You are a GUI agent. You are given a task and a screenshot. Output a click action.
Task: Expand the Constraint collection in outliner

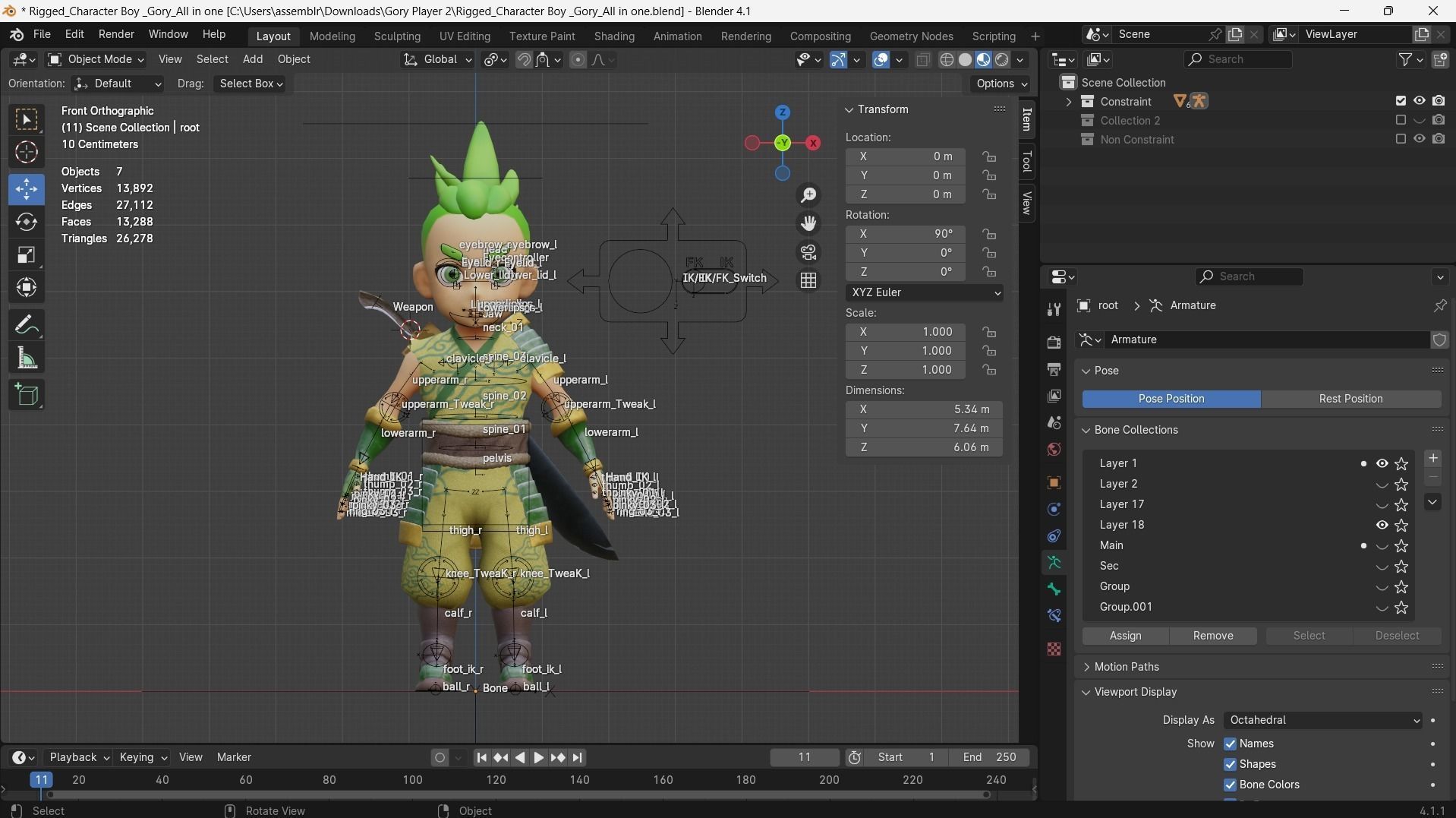[x=1069, y=102]
